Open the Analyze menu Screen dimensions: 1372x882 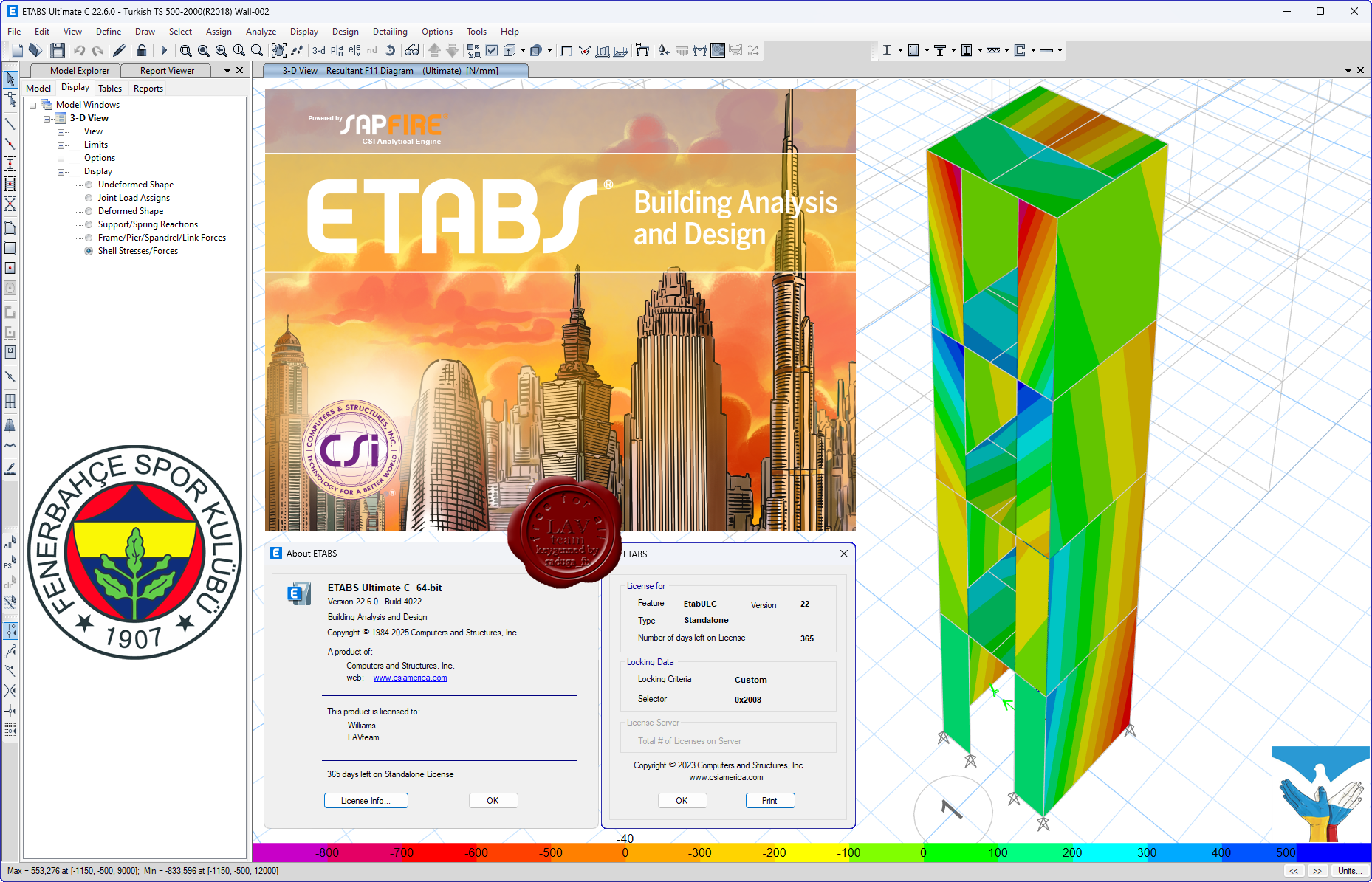(x=261, y=32)
